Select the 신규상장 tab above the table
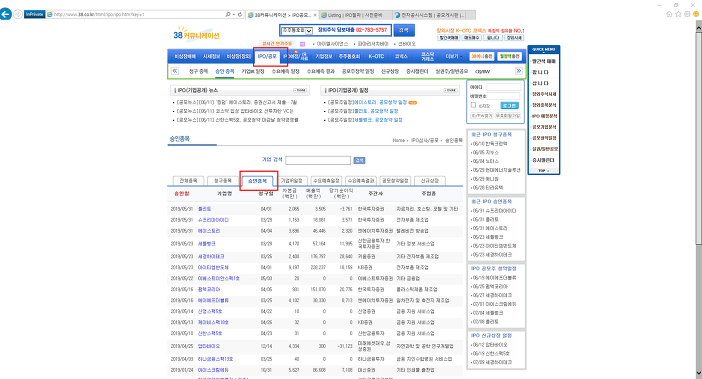702x379 pixels. pos(430,181)
